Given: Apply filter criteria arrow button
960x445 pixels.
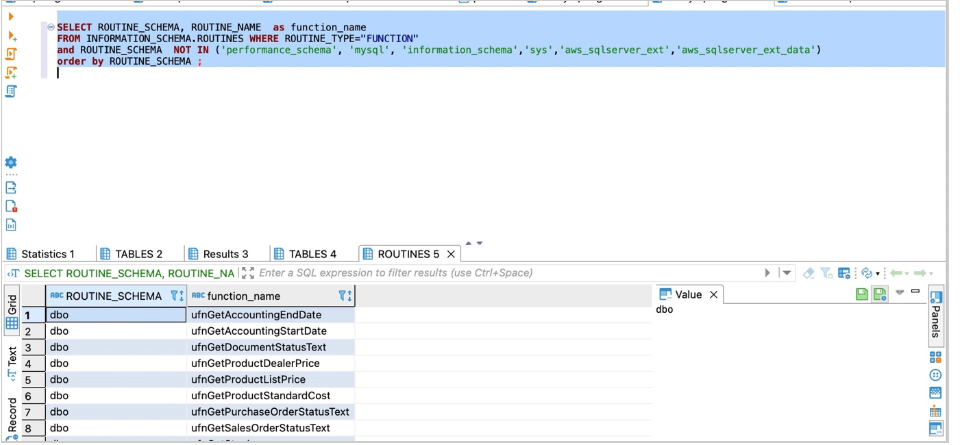Looking at the screenshot, I should [768, 273].
